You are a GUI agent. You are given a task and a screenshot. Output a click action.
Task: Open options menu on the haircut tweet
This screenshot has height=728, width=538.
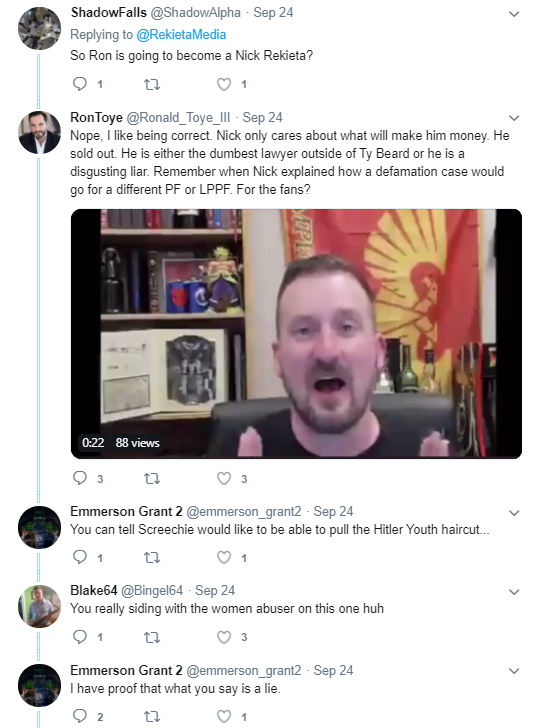(514, 513)
